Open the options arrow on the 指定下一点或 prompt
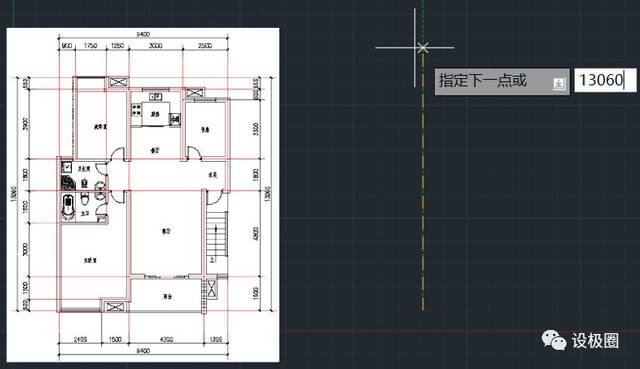The height and width of the screenshot is (369, 640). (559, 84)
